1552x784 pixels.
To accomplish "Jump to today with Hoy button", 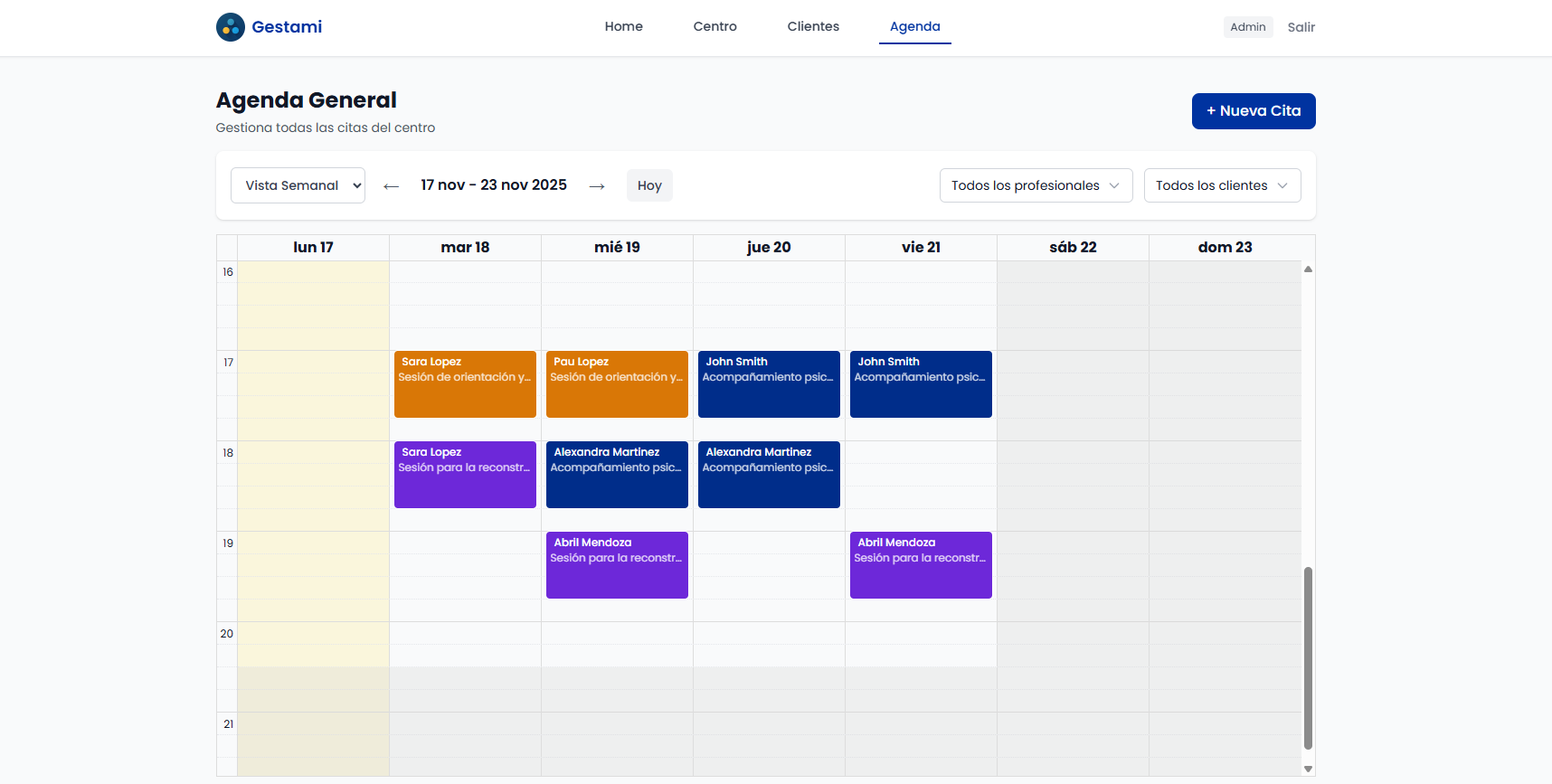I will (x=649, y=185).
